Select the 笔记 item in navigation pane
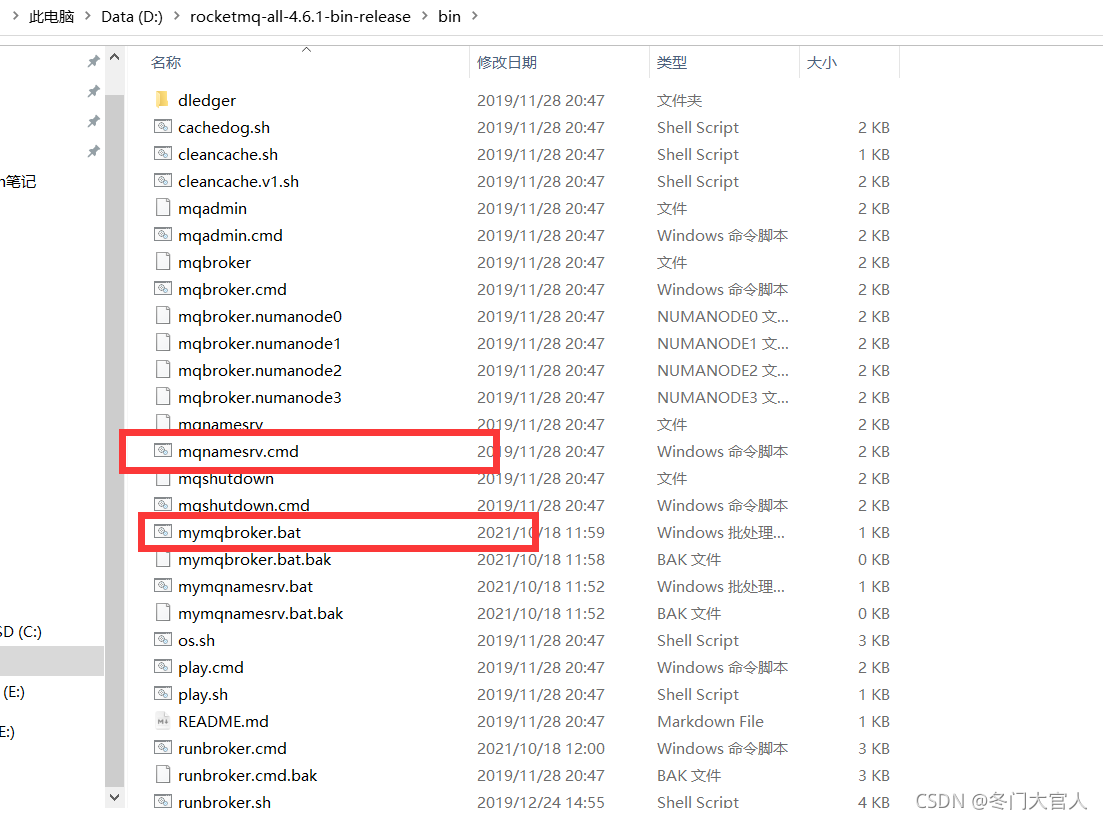Screen dimensions: 1103x819 coord(18,182)
